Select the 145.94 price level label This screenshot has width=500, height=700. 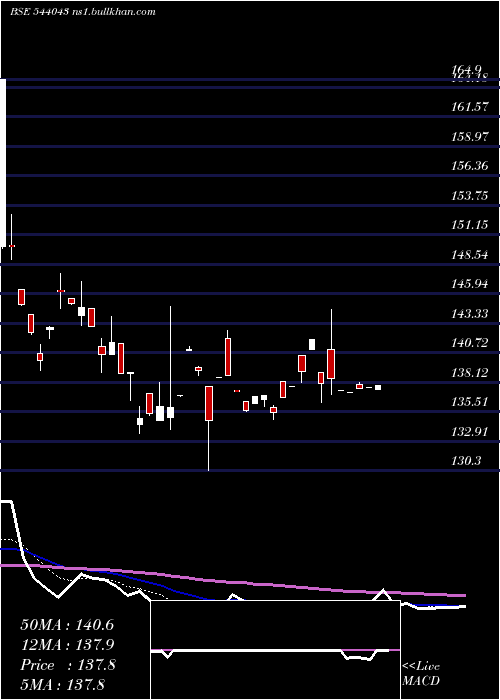click(x=470, y=284)
